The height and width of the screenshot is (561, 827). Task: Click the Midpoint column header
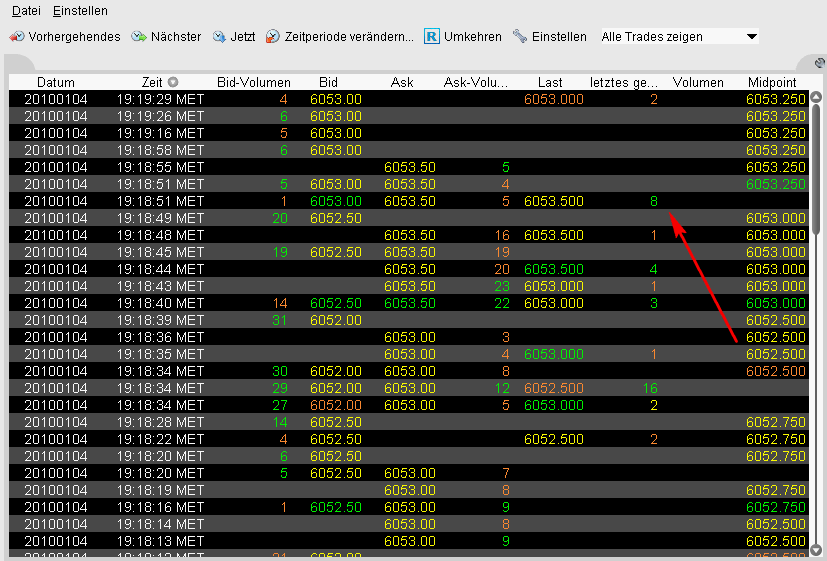coord(772,82)
